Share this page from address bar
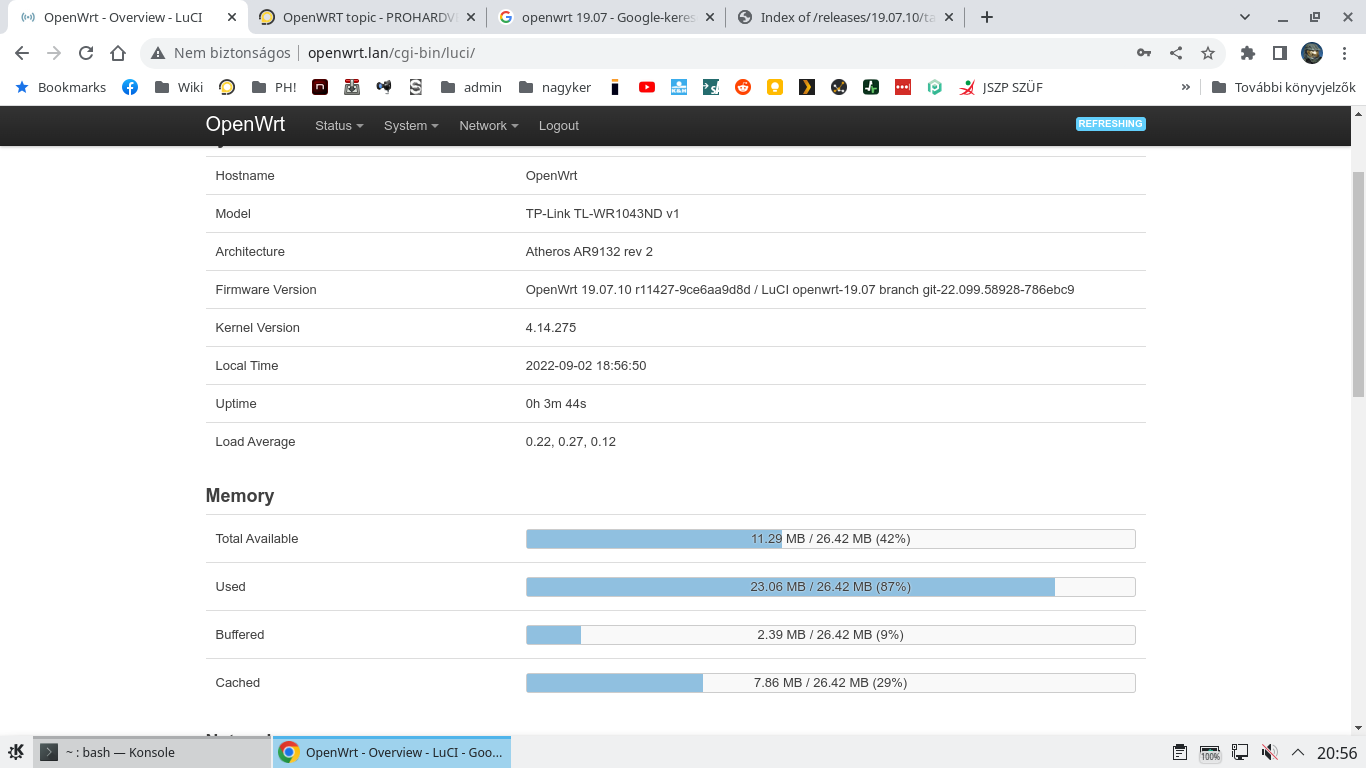Viewport: 1366px width, 768px height. [x=1176, y=53]
